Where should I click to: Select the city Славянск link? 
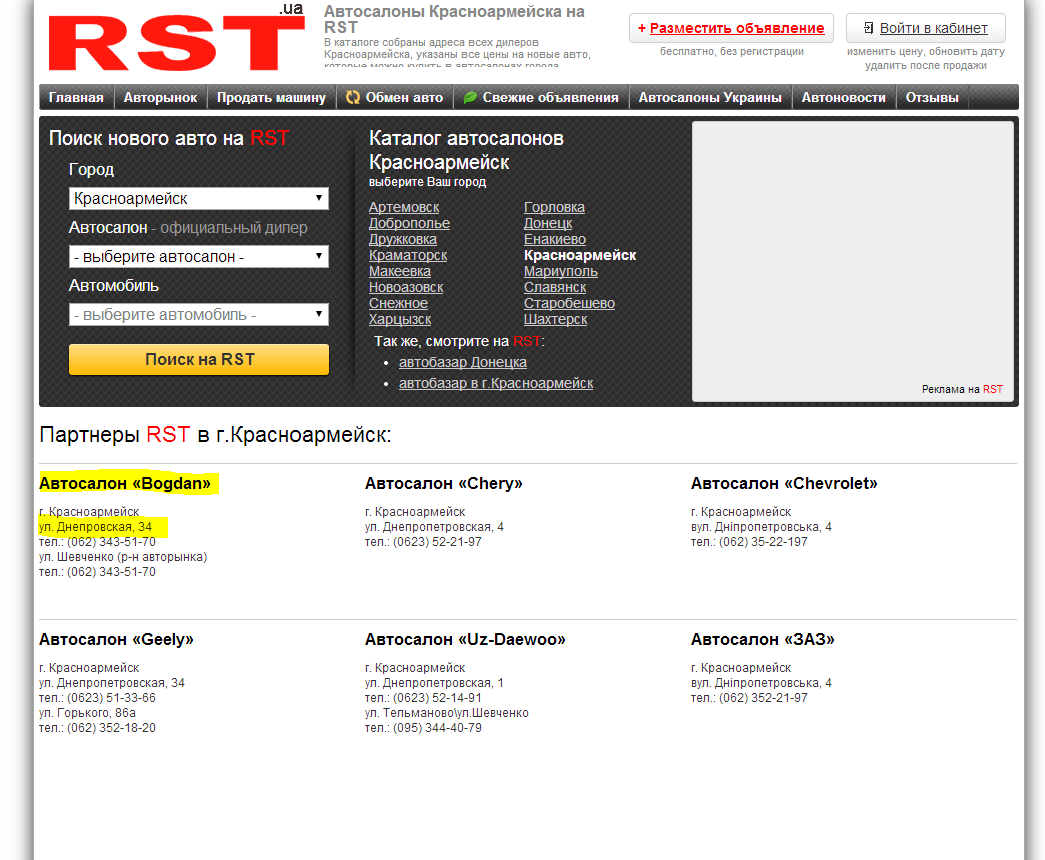(555, 287)
